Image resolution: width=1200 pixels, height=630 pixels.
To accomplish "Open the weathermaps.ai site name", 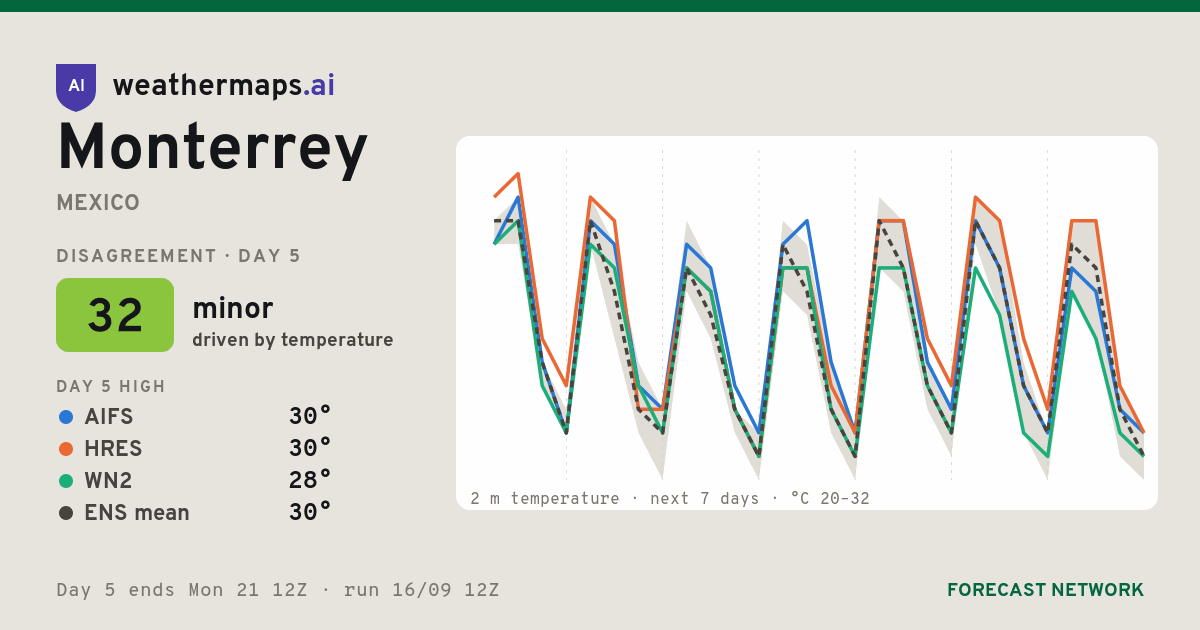I will point(224,85).
